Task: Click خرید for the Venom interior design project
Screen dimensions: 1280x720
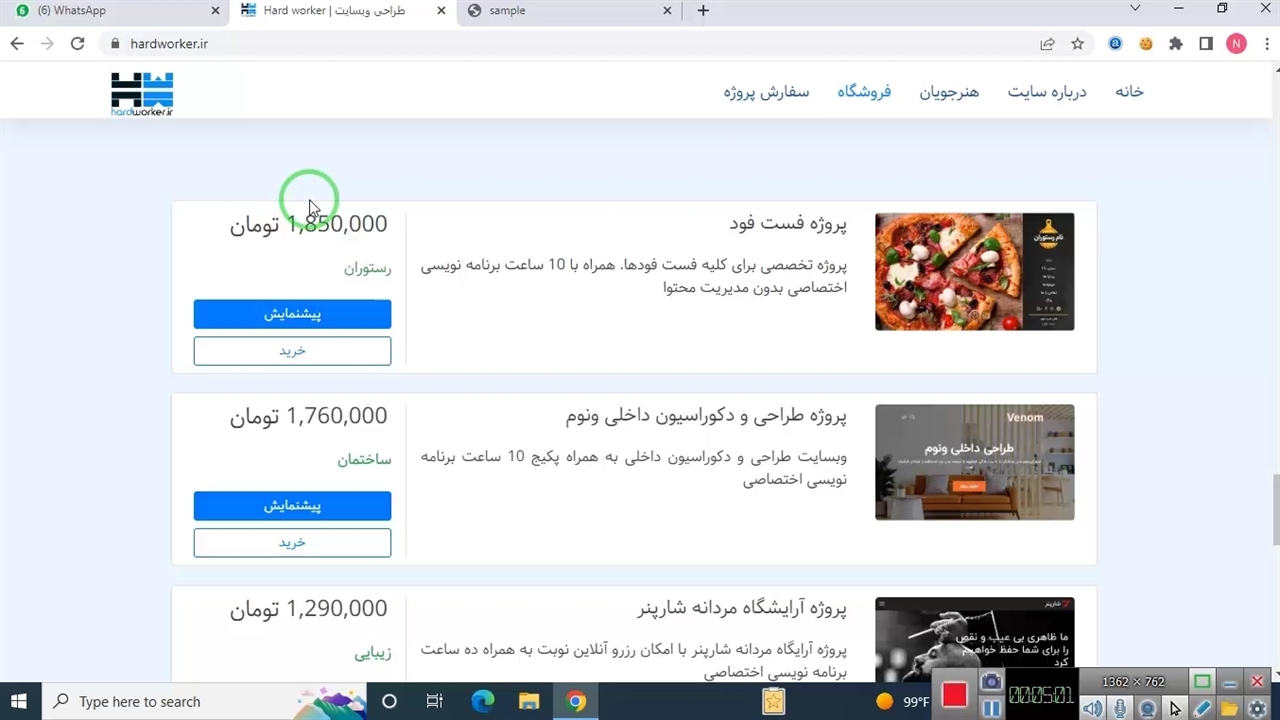Action: [x=292, y=543]
